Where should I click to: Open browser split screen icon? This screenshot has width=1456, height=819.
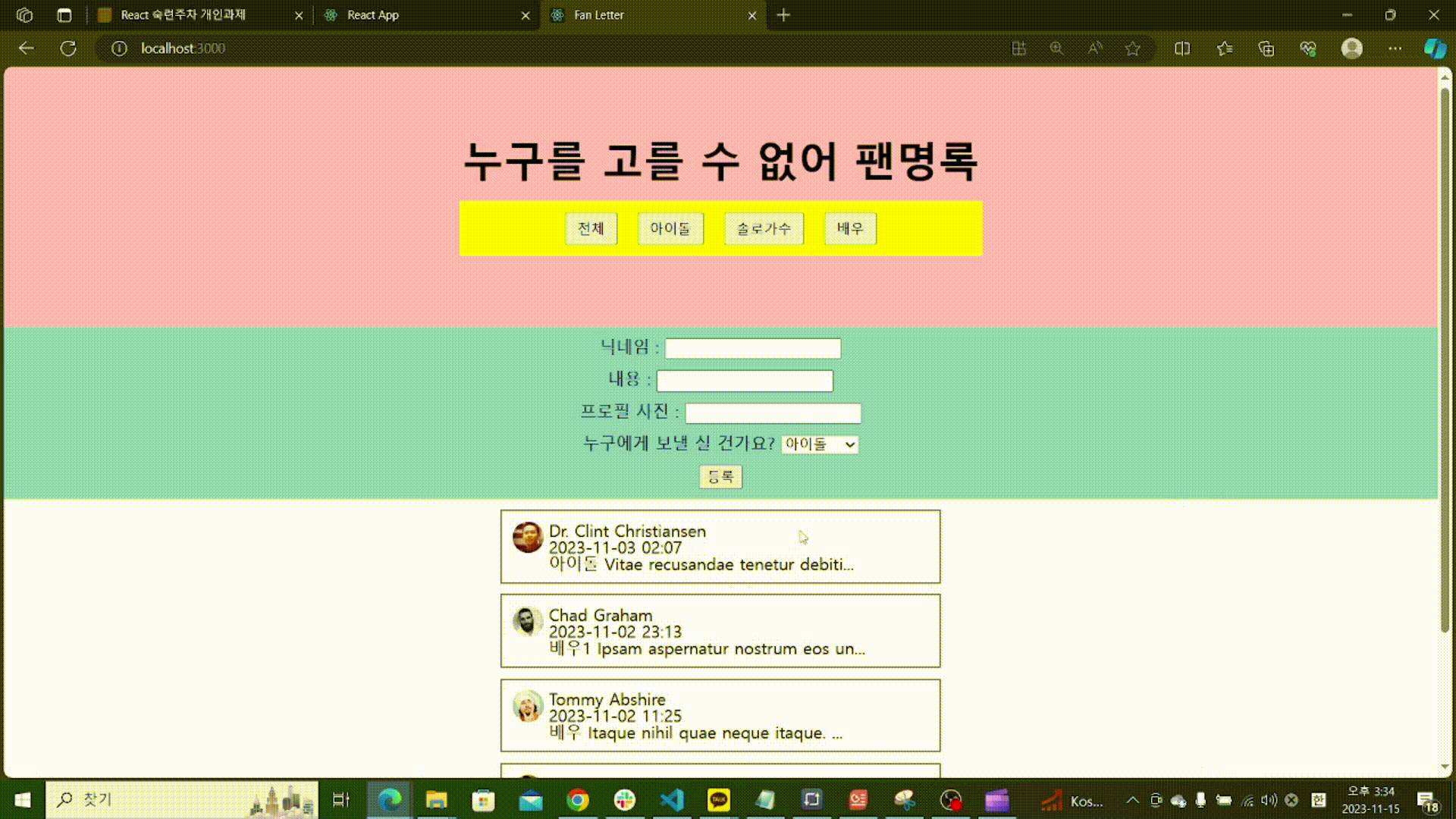pos(1181,49)
